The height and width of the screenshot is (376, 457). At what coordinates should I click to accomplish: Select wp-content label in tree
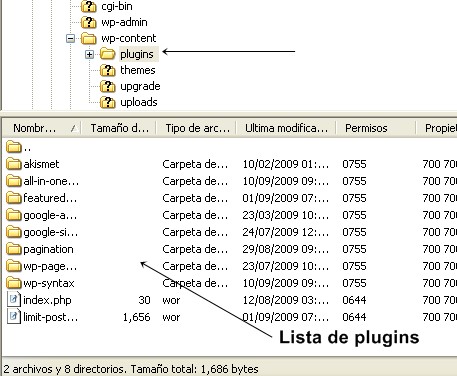(129, 38)
